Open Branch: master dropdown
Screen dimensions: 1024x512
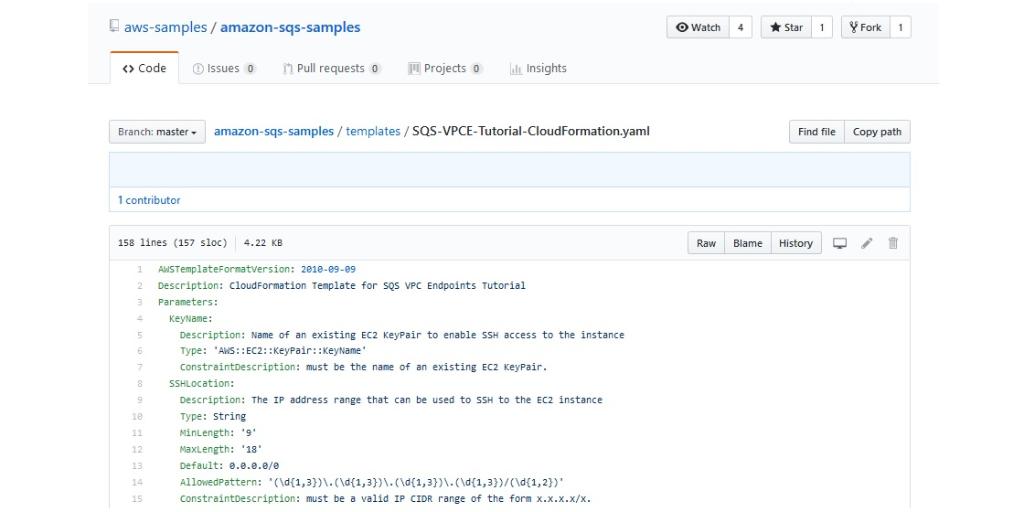[157, 132]
